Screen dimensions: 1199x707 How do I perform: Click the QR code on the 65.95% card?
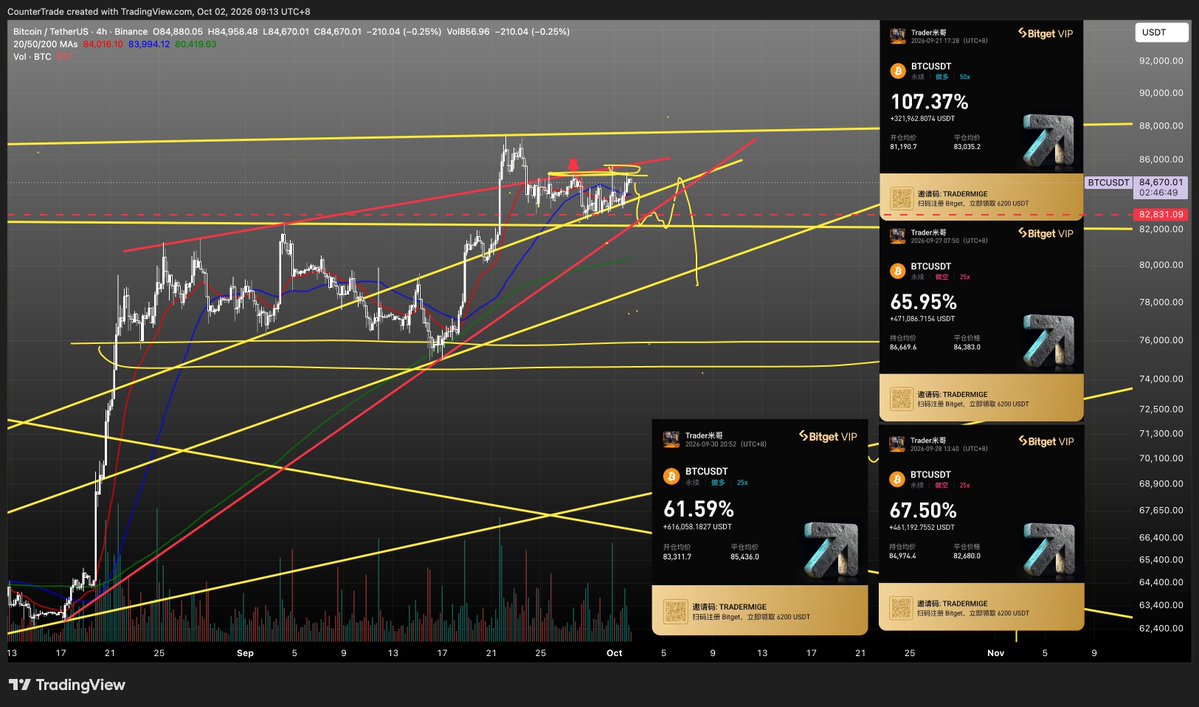902,398
